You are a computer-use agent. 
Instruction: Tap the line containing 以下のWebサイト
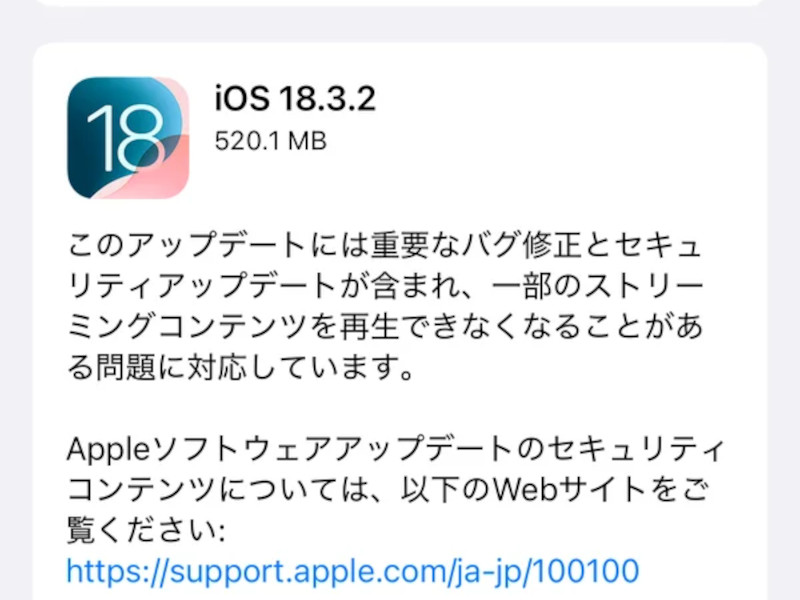[388, 490]
